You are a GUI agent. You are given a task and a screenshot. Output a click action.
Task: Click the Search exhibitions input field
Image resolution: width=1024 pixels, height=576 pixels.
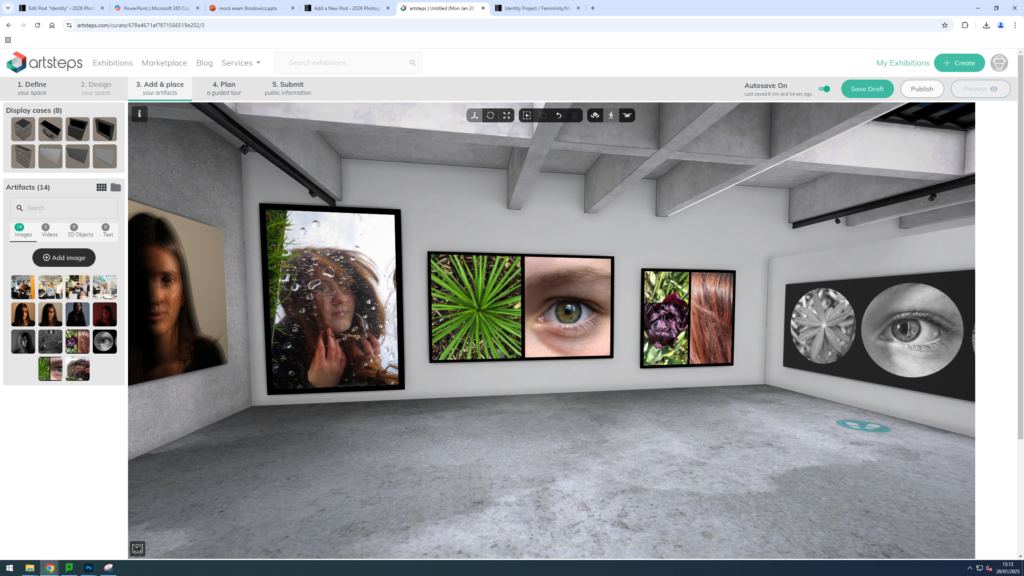coord(348,63)
